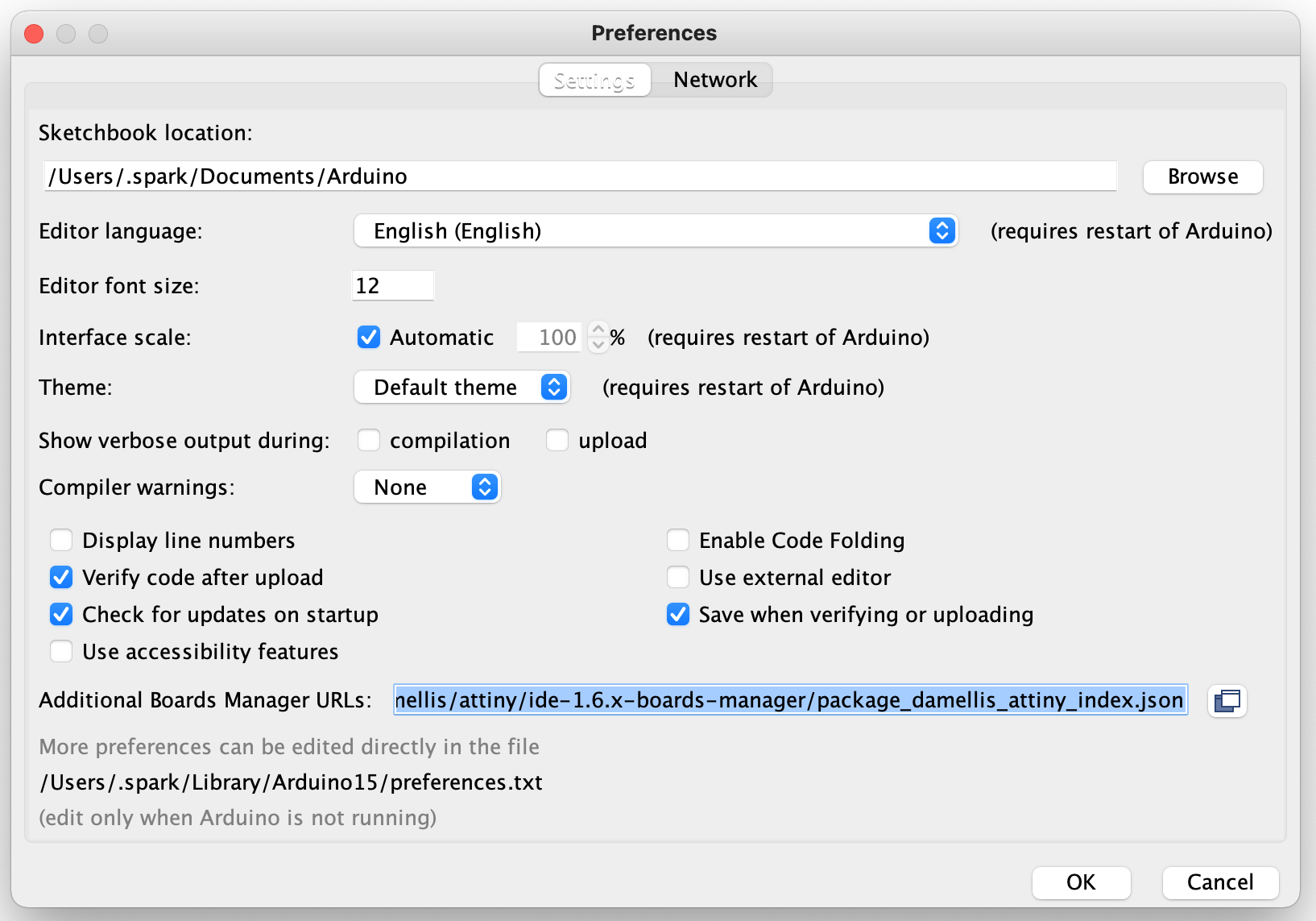Enable Code Folding checkbox
Image resolution: width=1316 pixels, height=921 pixels.
[678, 540]
